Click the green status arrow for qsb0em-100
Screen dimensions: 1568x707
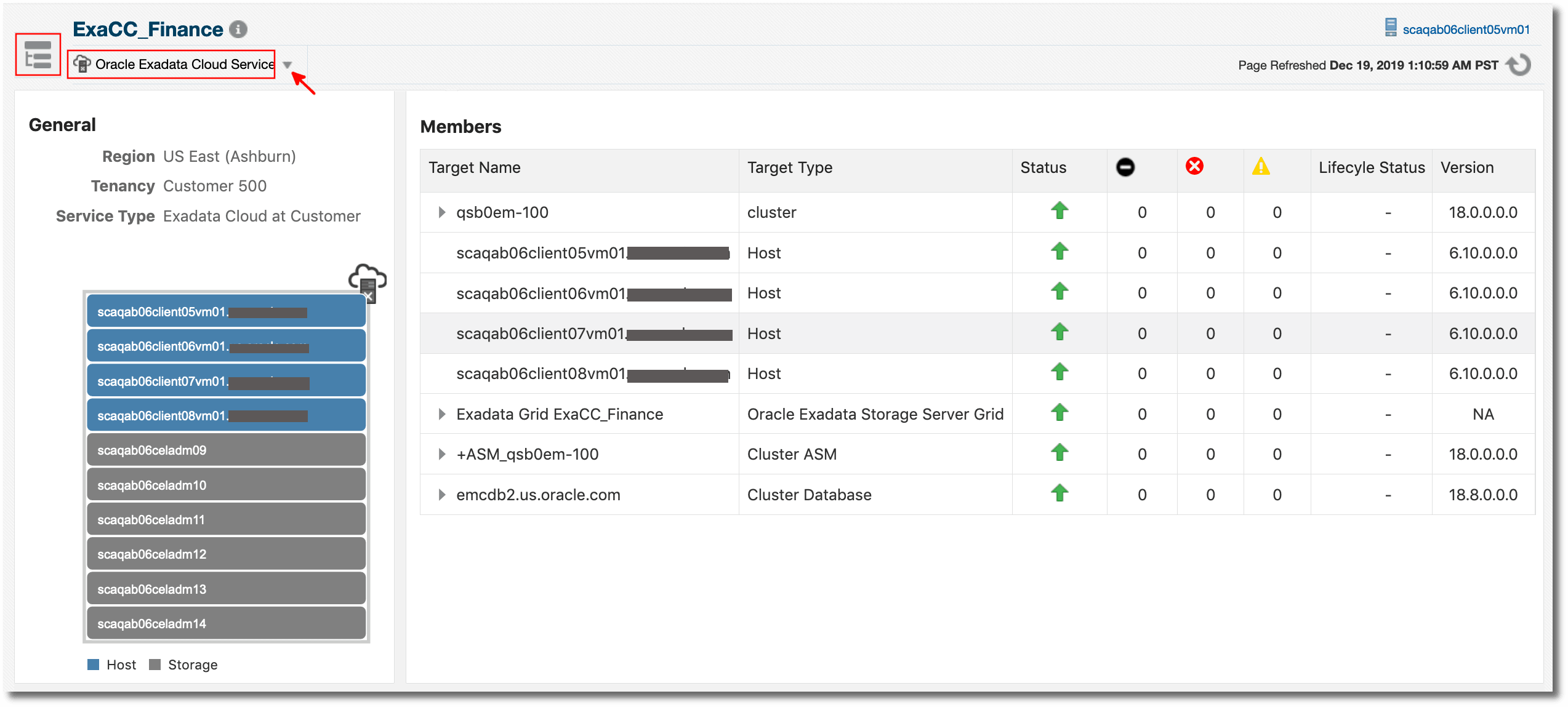coord(1058,212)
